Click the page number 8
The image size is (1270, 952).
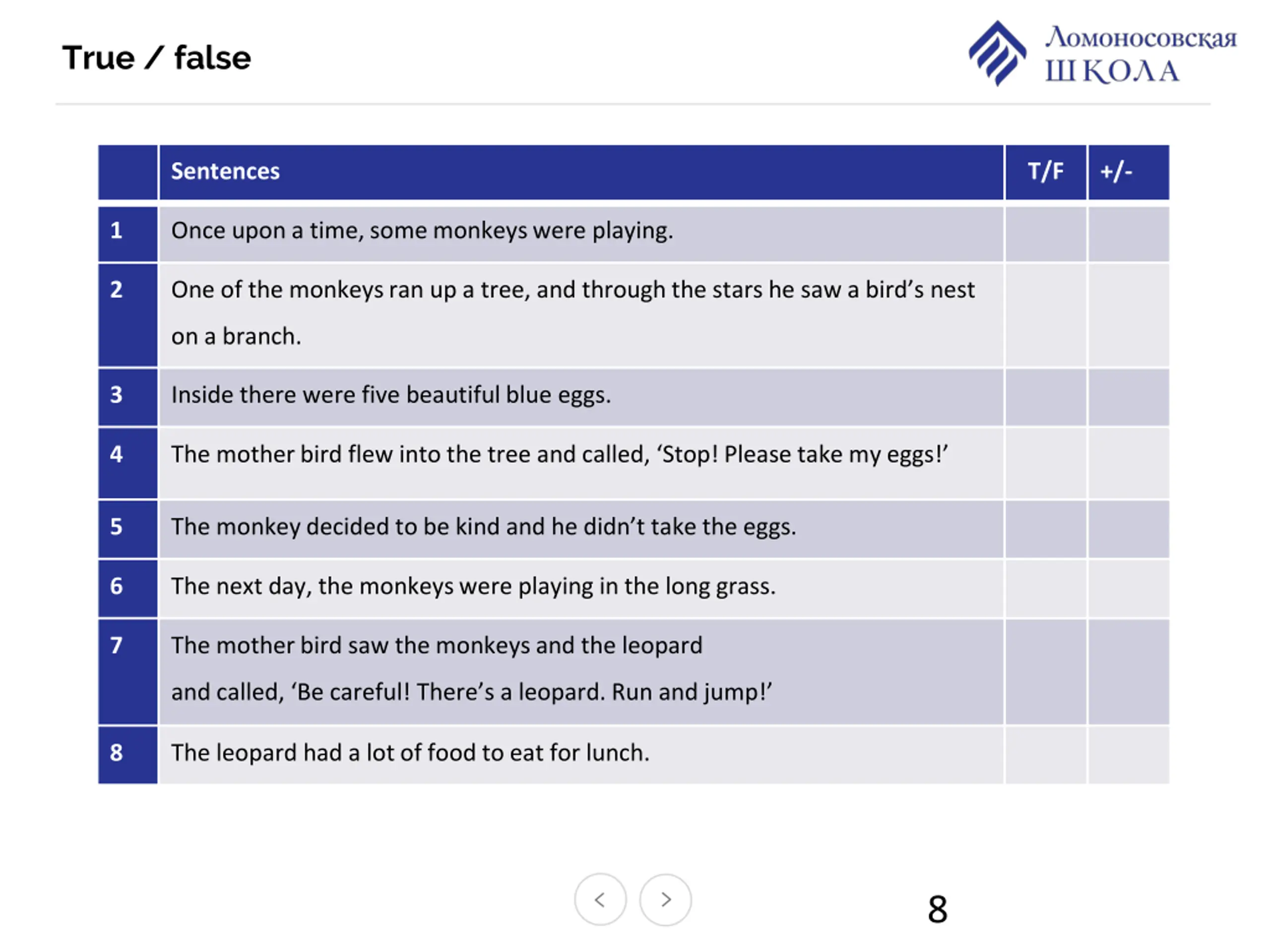(x=938, y=909)
